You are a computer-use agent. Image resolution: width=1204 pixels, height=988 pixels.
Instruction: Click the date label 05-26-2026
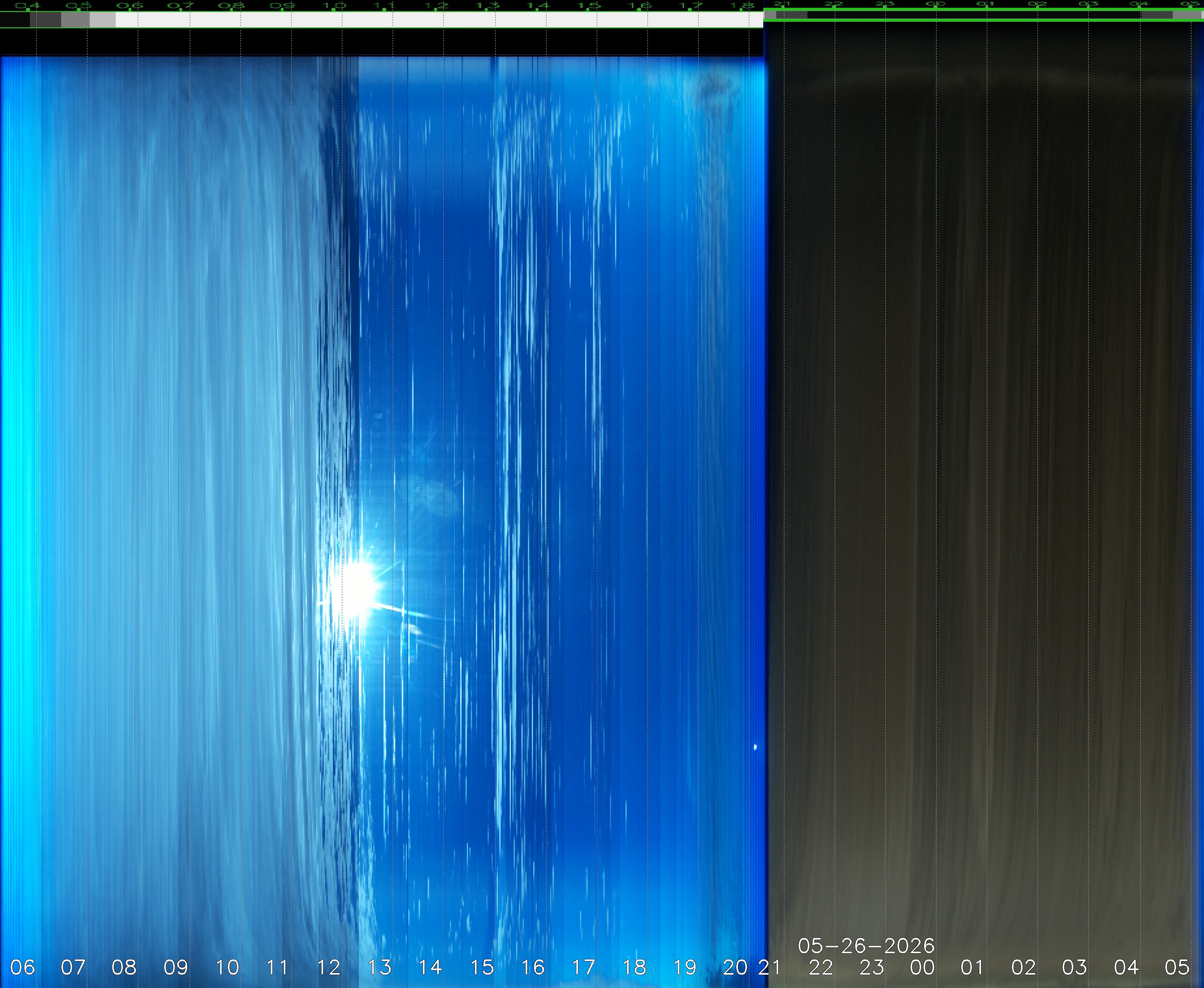point(866,946)
